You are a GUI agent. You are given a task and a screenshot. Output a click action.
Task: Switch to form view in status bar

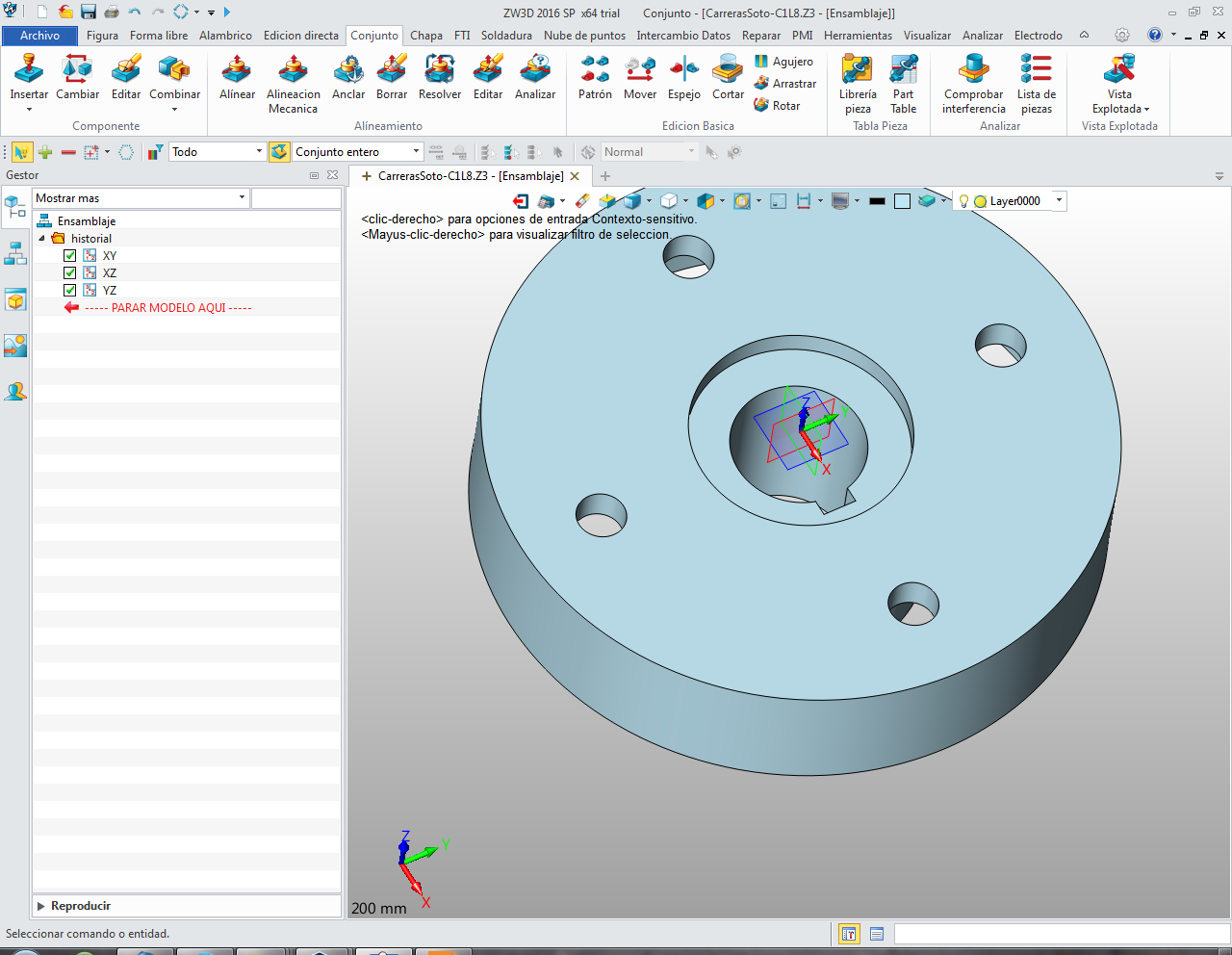849,934
